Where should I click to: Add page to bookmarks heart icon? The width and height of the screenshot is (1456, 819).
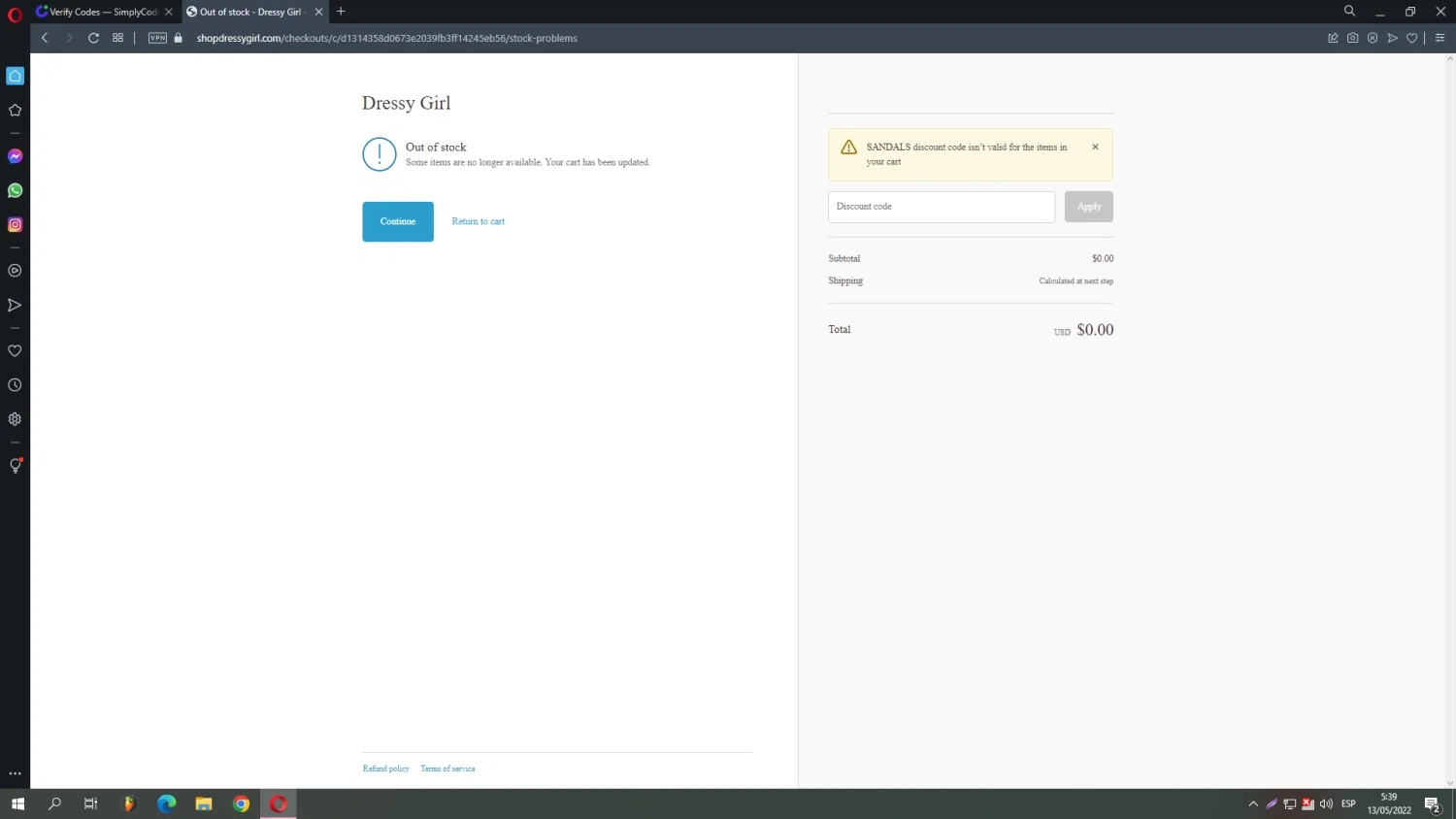point(1411,38)
